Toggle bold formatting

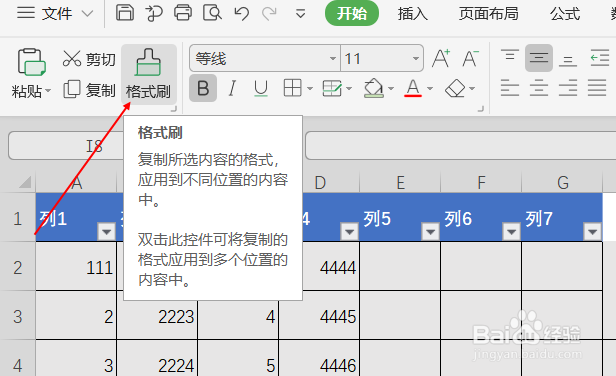[x=203, y=88]
